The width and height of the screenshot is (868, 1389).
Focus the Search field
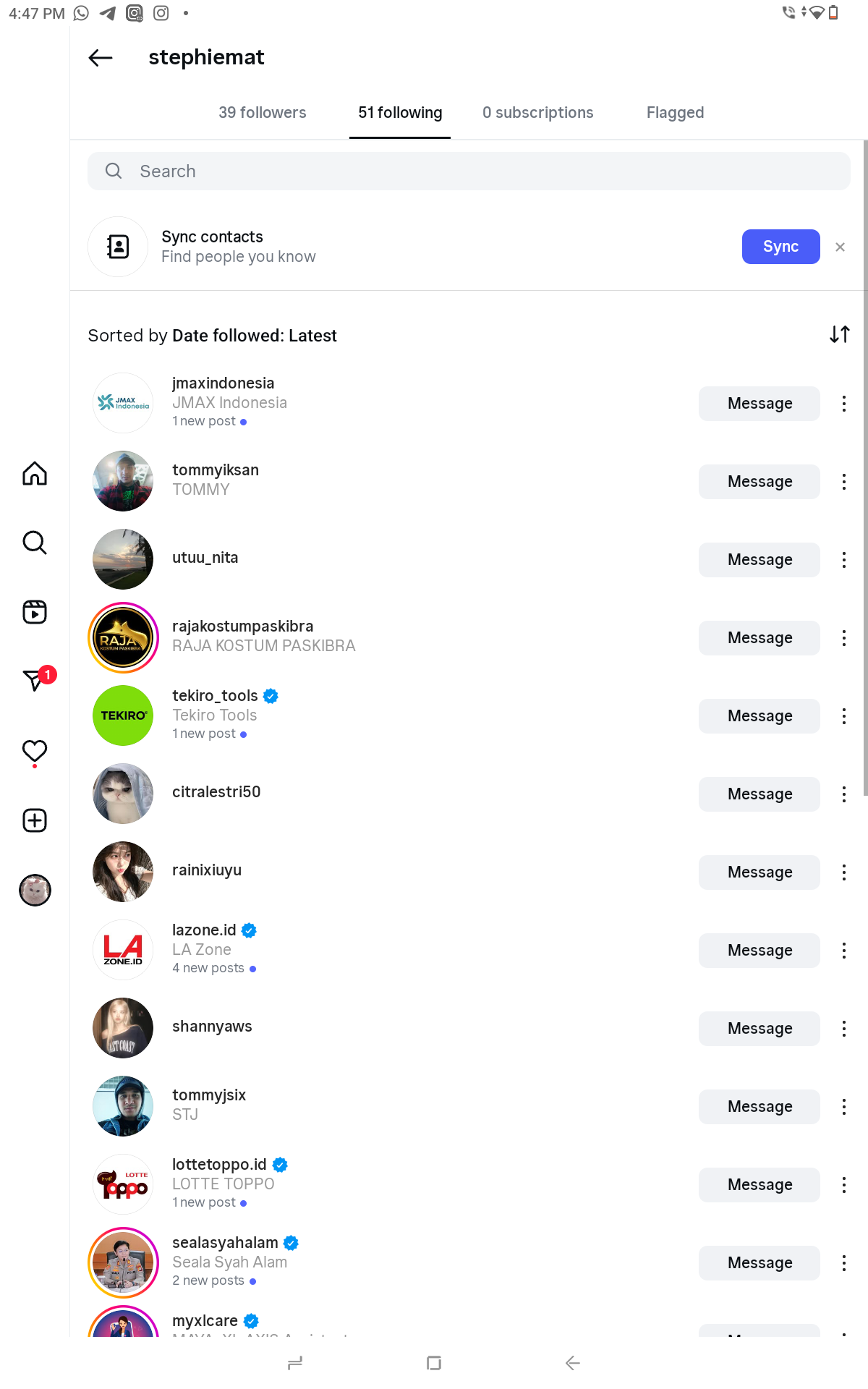coord(469,171)
